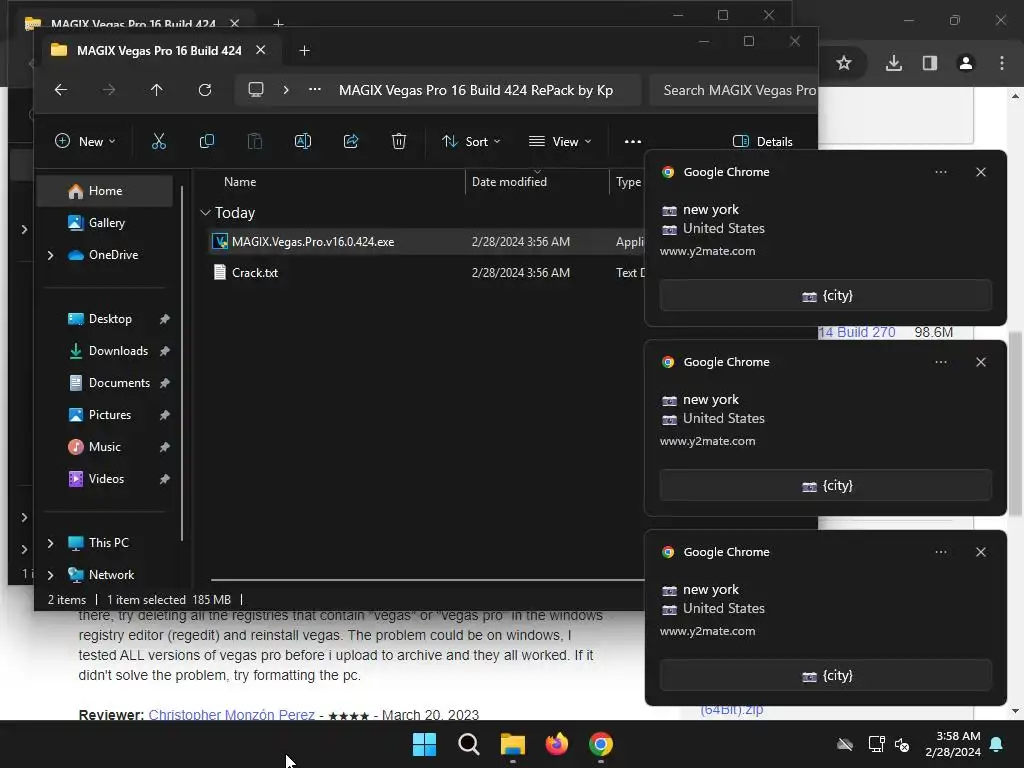Click the Cut icon in toolbar
Viewport: 1024px width, 768px height.
click(159, 141)
